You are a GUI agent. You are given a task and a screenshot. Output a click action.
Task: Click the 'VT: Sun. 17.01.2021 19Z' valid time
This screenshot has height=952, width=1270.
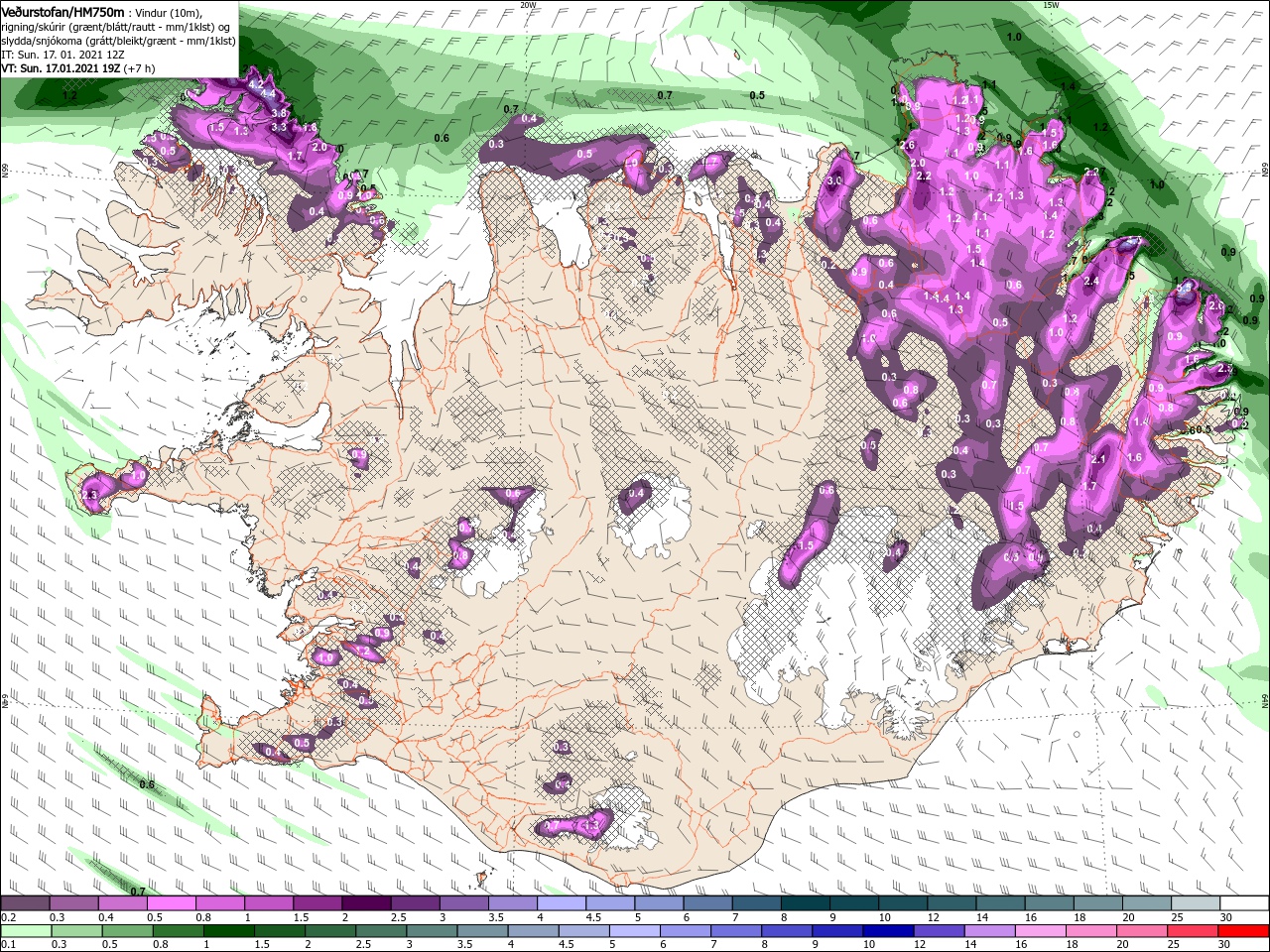(61, 68)
